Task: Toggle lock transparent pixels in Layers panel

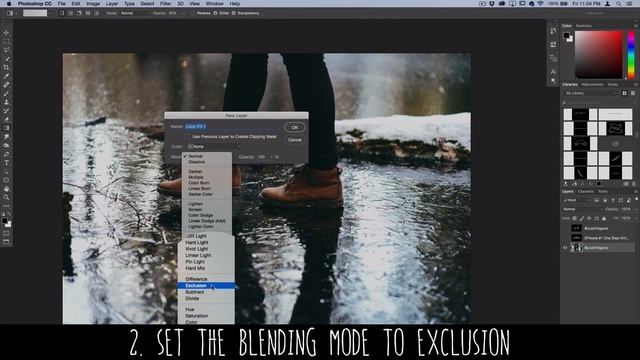Action: pos(575,219)
